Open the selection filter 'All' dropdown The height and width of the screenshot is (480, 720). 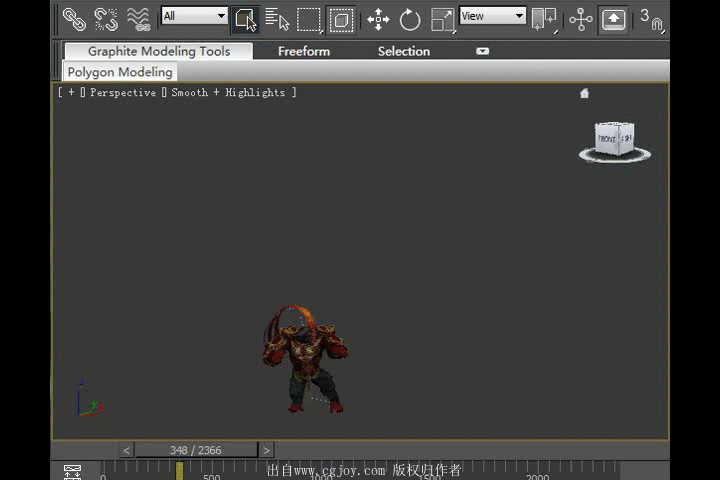[194, 16]
